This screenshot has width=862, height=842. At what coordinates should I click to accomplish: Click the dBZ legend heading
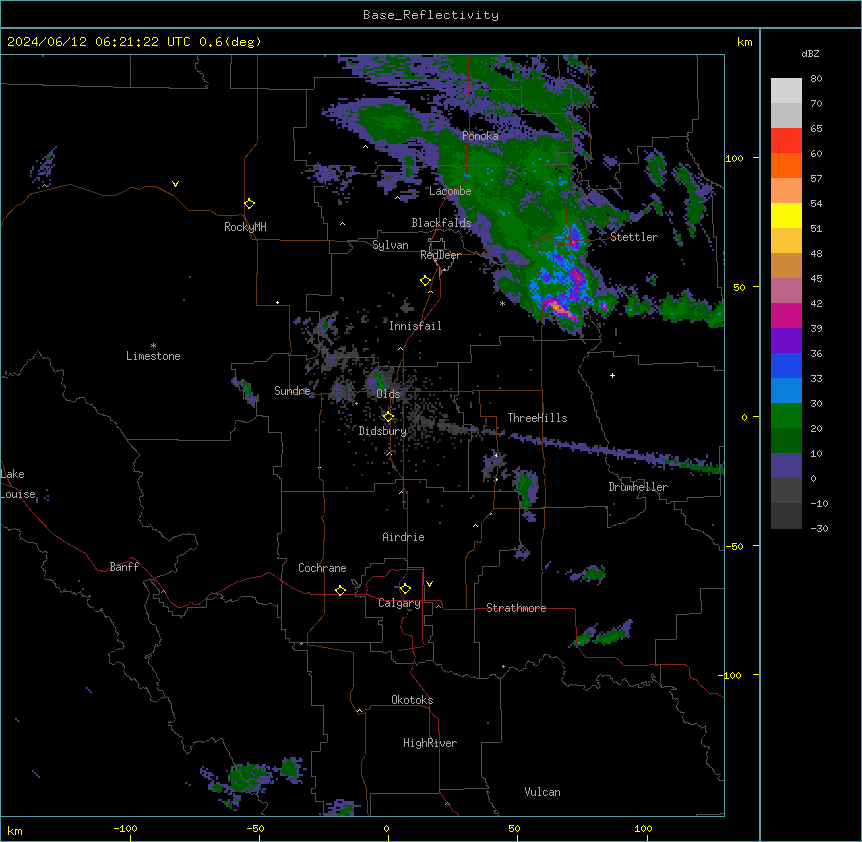(810, 53)
